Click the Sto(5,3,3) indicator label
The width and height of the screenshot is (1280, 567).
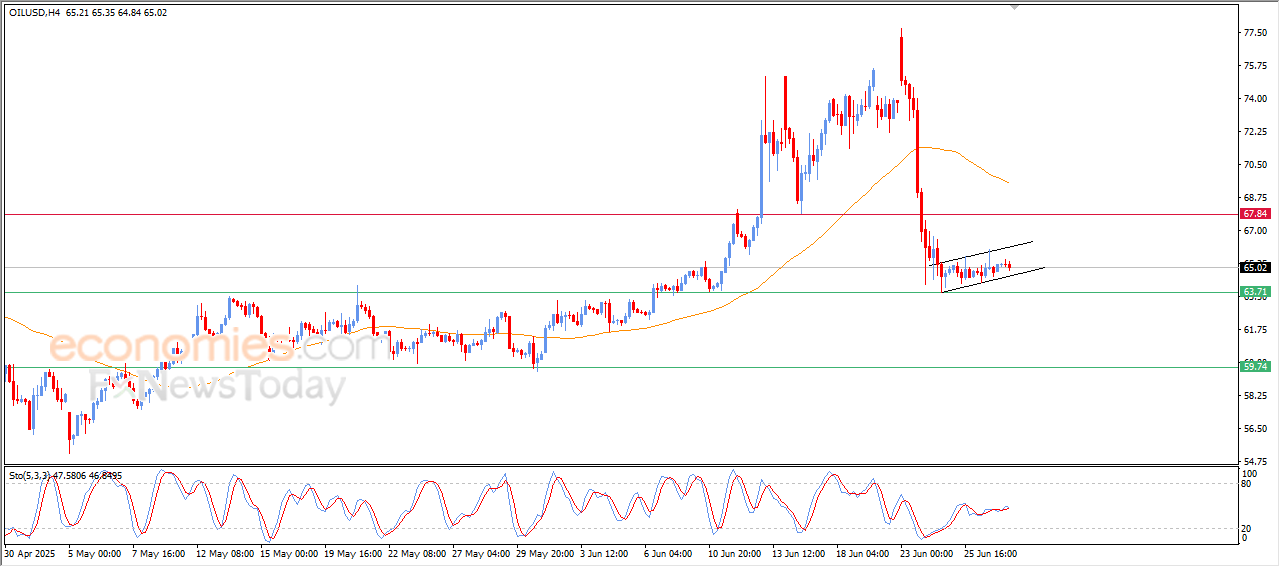click(x=30, y=476)
